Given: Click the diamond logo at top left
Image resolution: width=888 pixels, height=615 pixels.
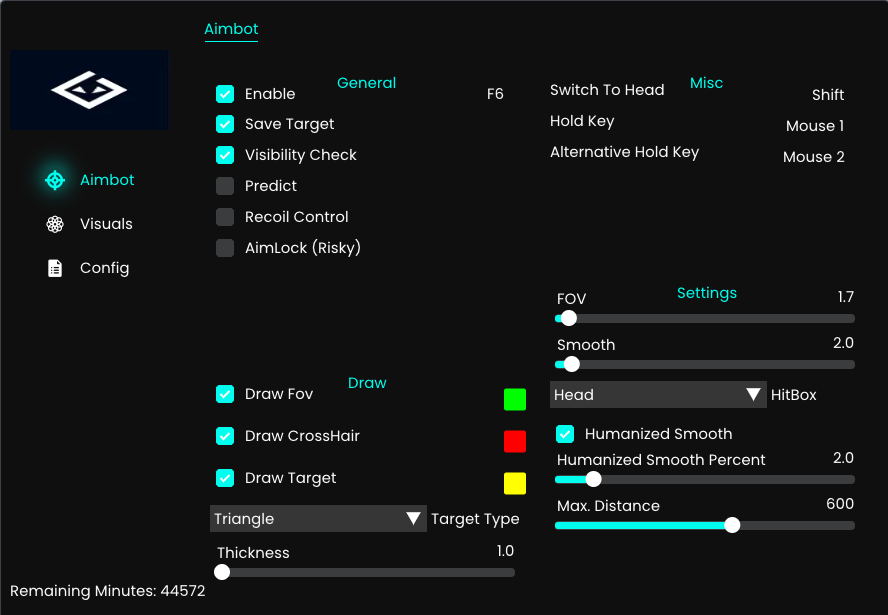Looking at the screenshot, I should click(89, 89).
